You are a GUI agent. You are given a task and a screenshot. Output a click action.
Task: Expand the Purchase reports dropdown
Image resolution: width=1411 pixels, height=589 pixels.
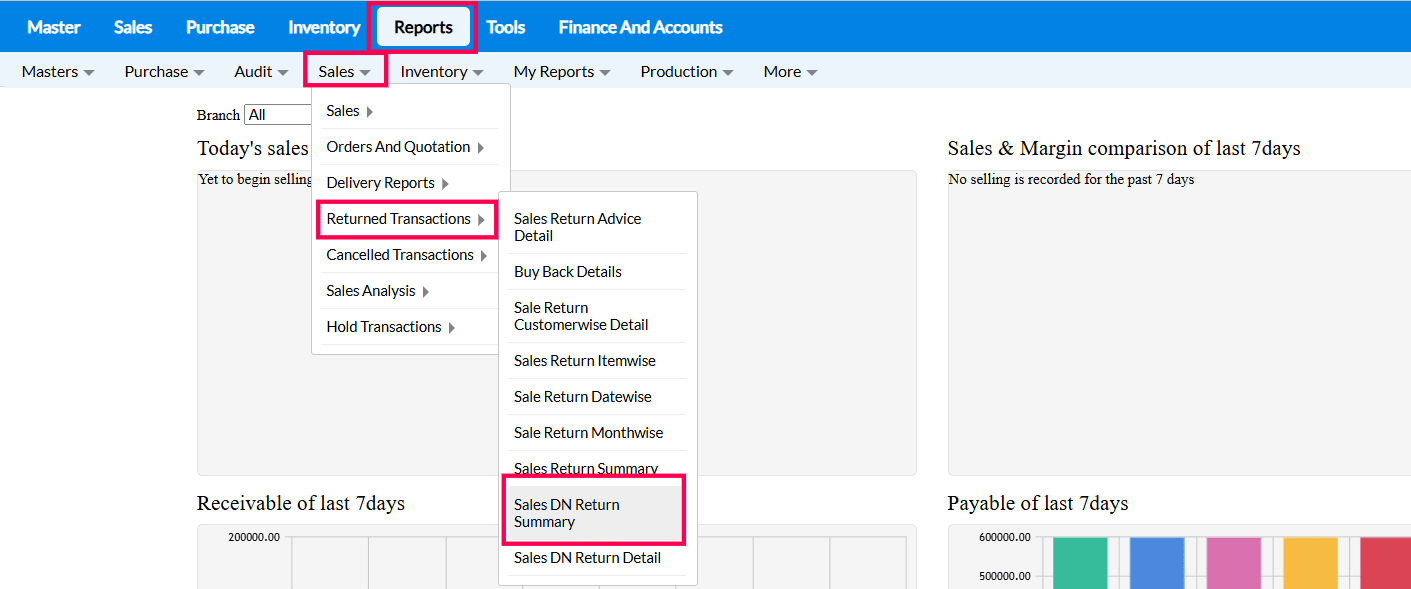[x=164, y=72]
